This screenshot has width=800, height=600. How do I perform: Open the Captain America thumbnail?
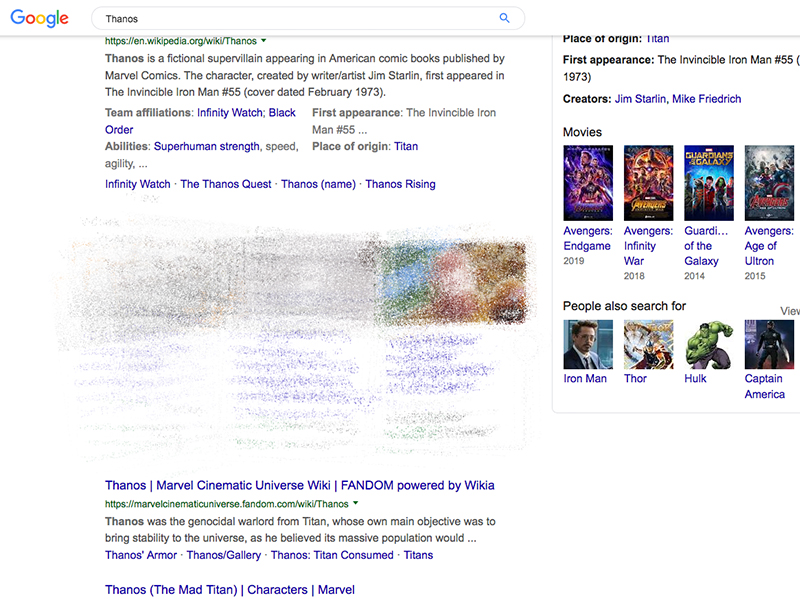tap(769, 344)
